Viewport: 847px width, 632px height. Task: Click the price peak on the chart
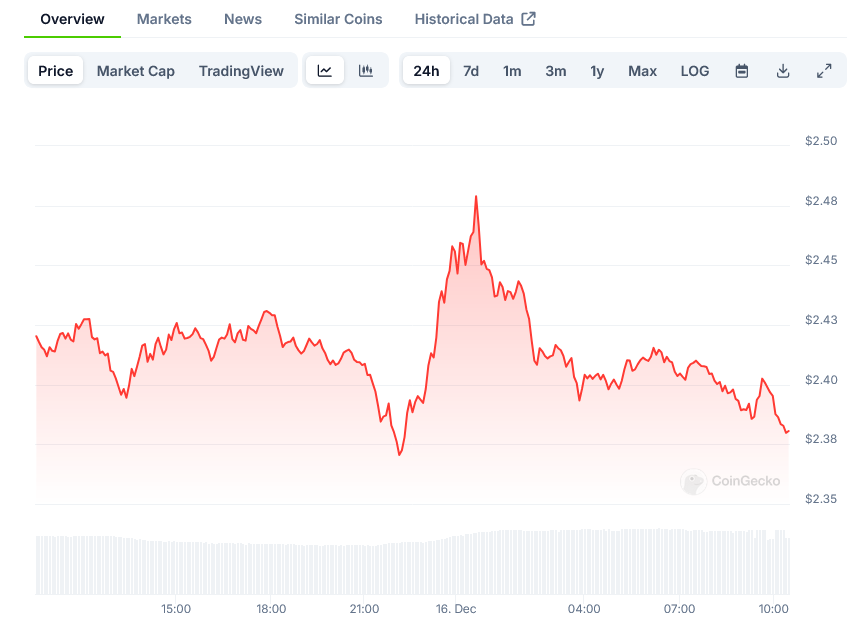[x=476, y=197]
